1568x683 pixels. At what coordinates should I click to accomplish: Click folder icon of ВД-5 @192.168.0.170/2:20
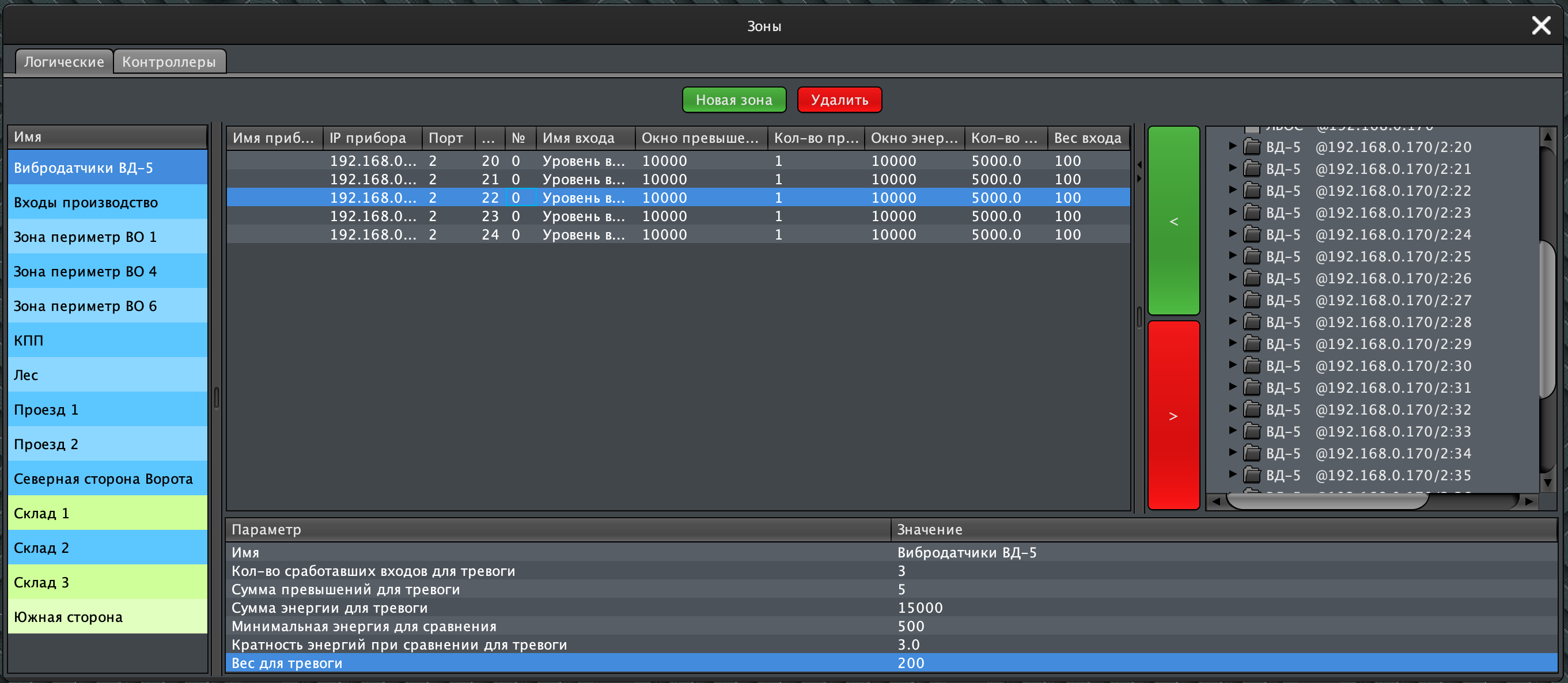[1252, 147]
